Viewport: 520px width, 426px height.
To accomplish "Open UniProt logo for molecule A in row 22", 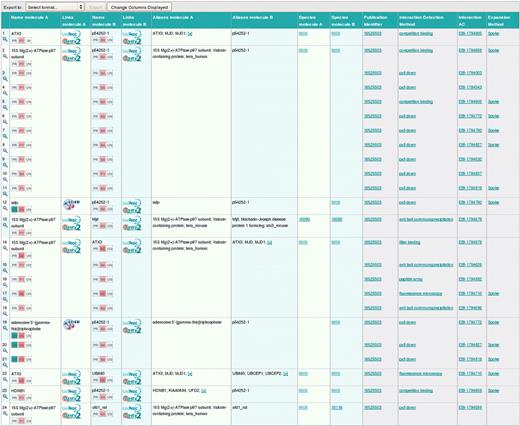I will [71, 374].
